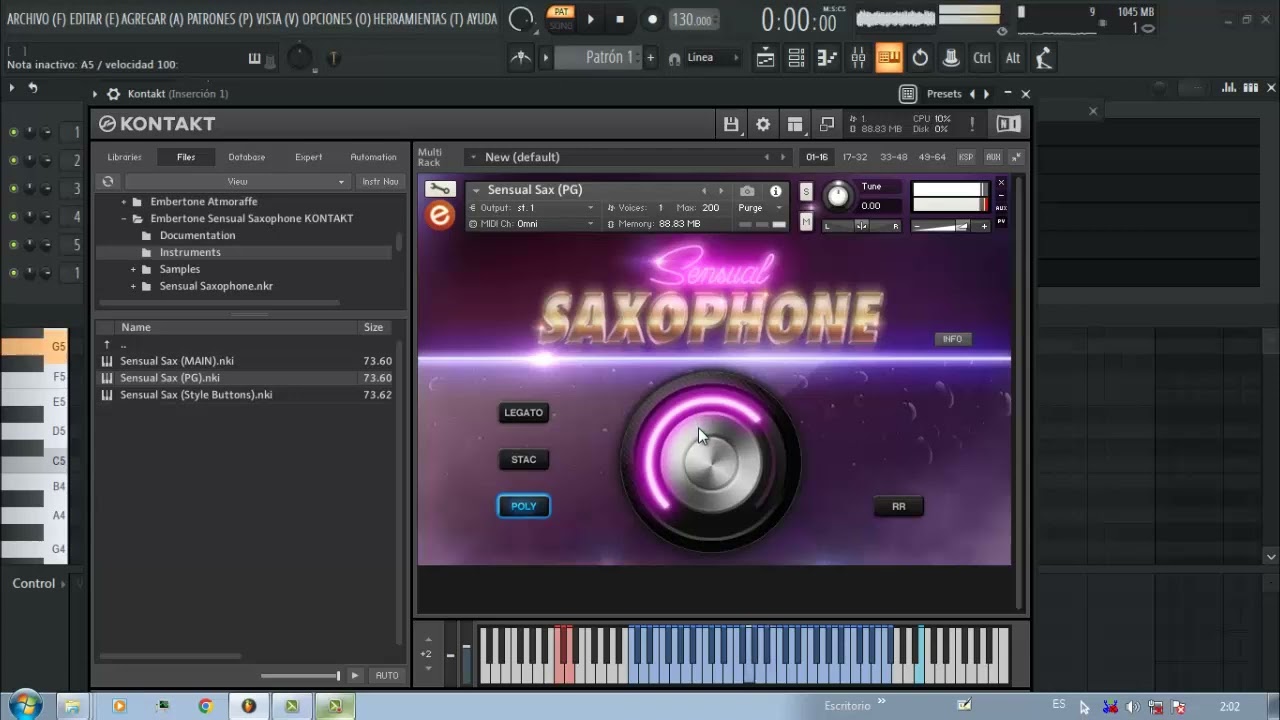Click the snapshot camera icon
Viewport: 1280px width, 720px height.
[747, 190]
